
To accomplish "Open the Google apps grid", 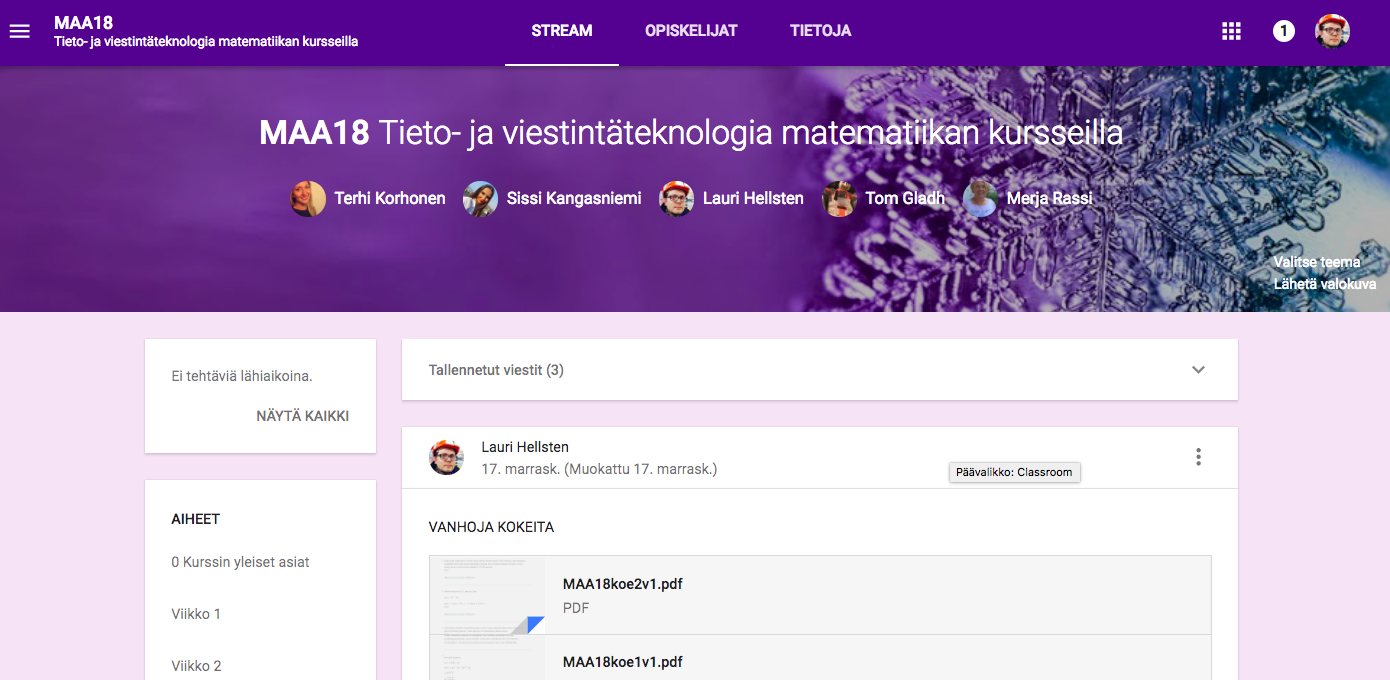I will tap(1231, 31).
